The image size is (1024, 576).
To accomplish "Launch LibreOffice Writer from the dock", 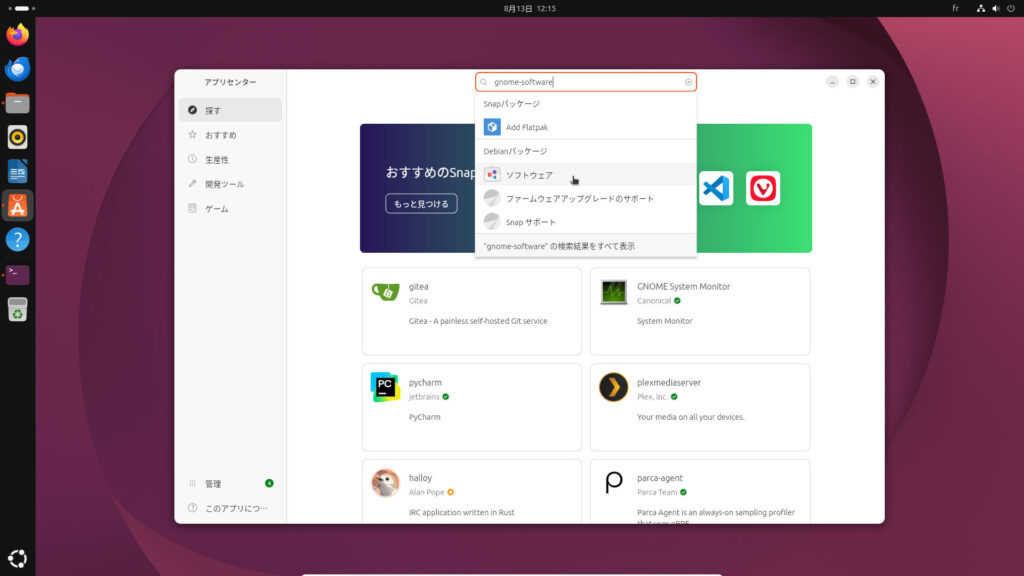I will [x=18, y=172].
